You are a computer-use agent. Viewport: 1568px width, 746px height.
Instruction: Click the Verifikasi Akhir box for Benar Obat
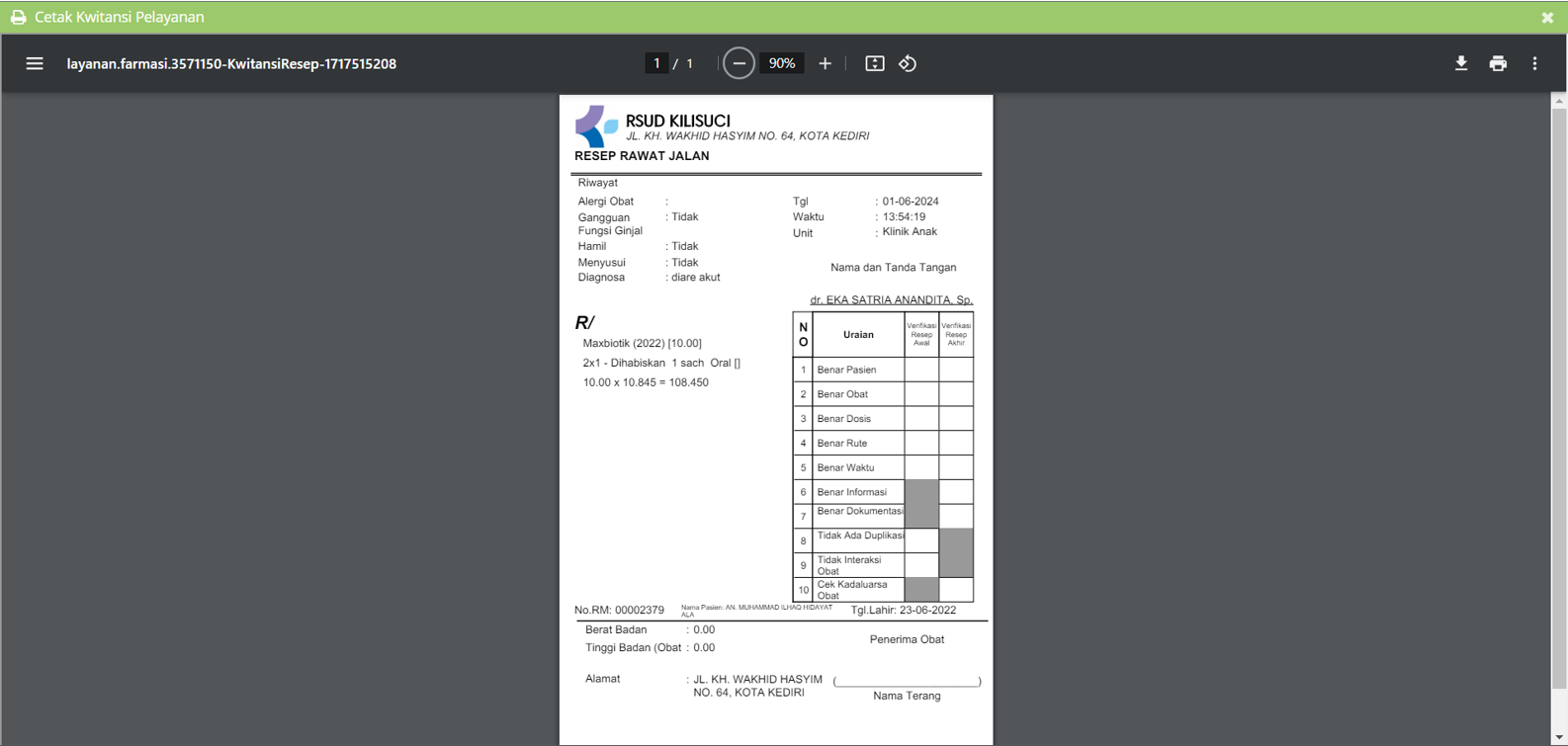[956, 394]
